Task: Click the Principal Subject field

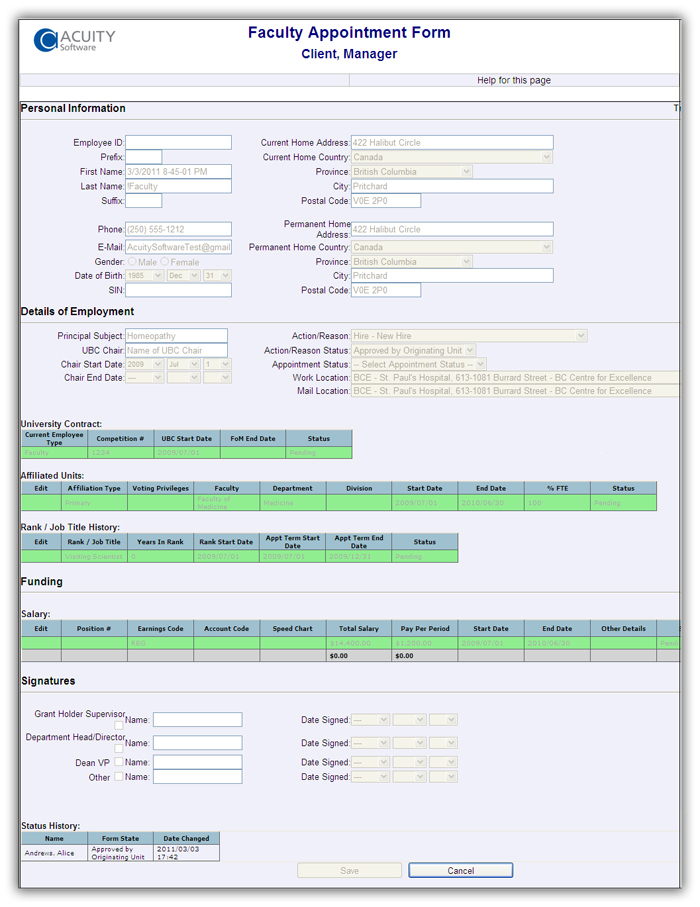Action: click(x=176, y=335)
